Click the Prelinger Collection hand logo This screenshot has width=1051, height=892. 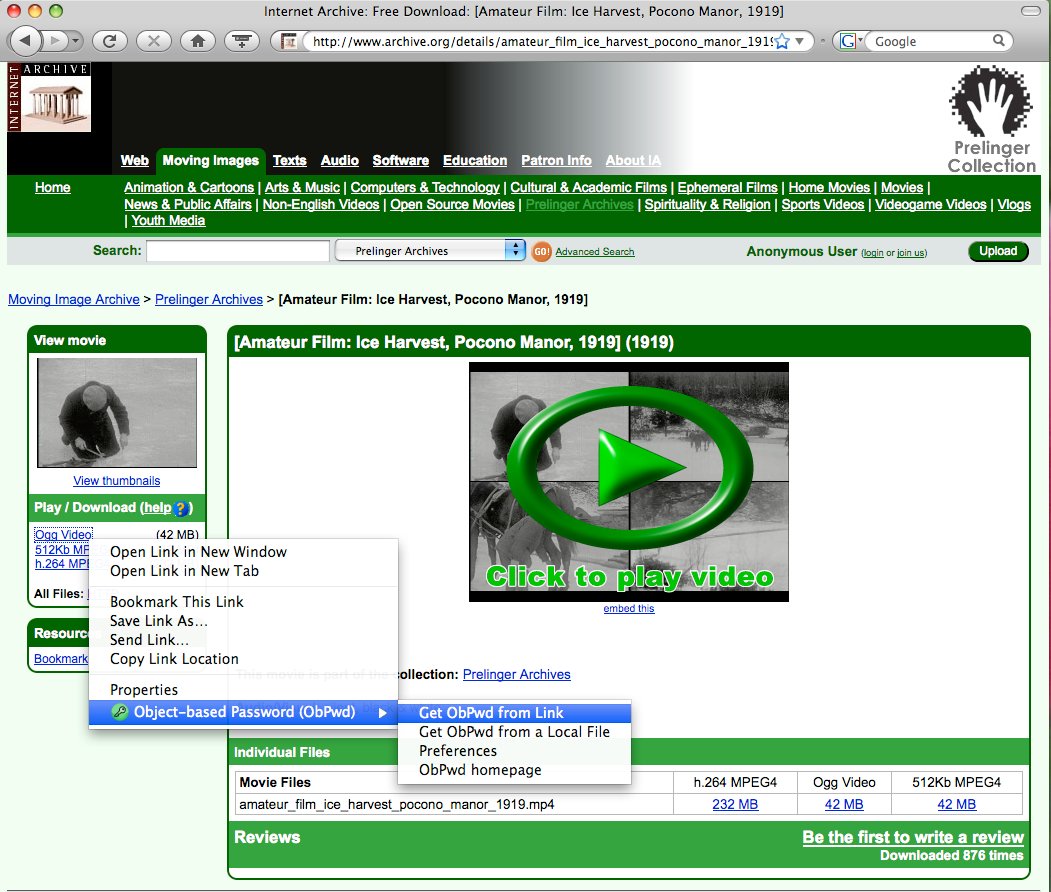(x=991, y=119)
